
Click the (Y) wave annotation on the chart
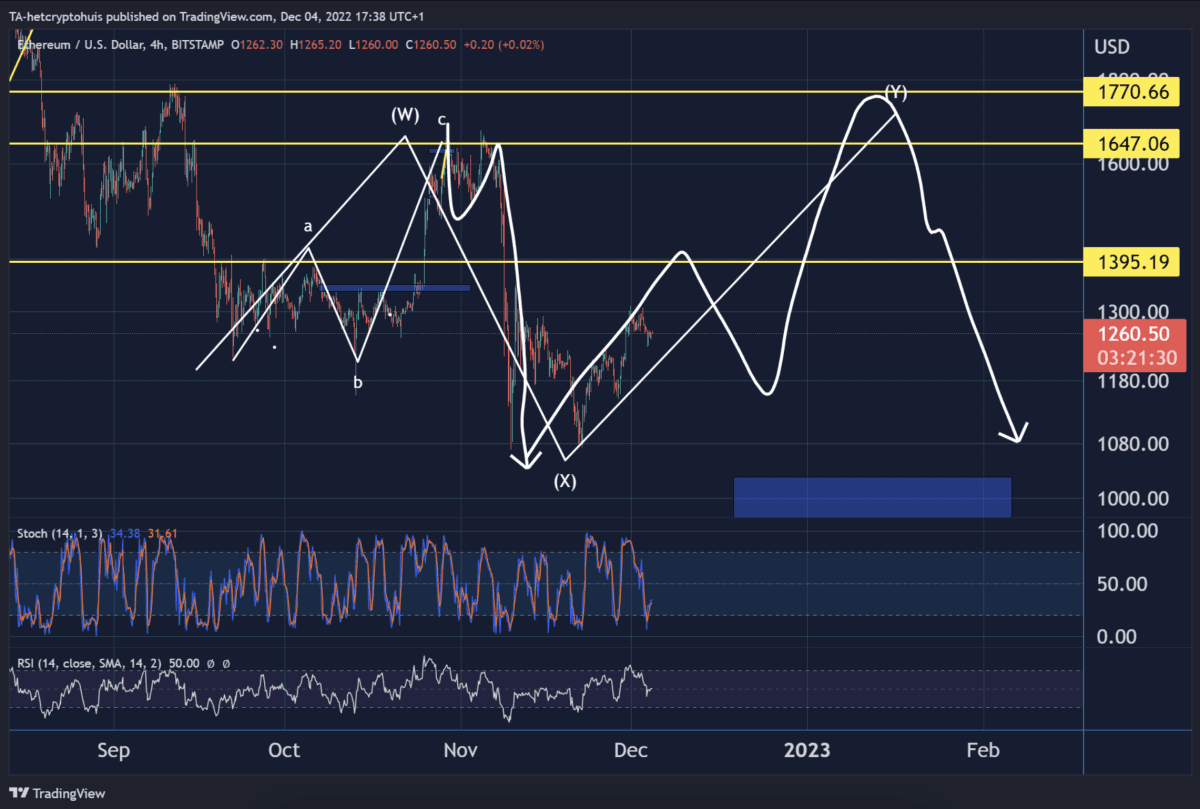point(895,92)
